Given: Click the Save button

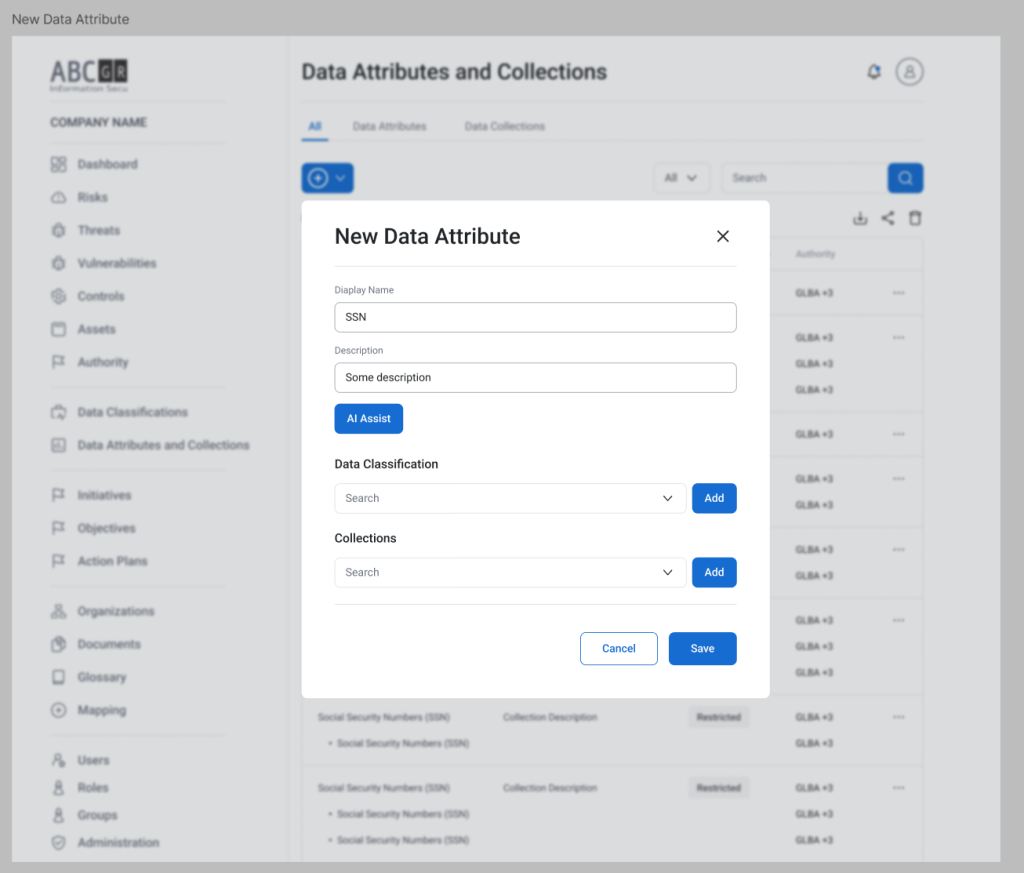Looking at the screenshot, I should (702, 648).
